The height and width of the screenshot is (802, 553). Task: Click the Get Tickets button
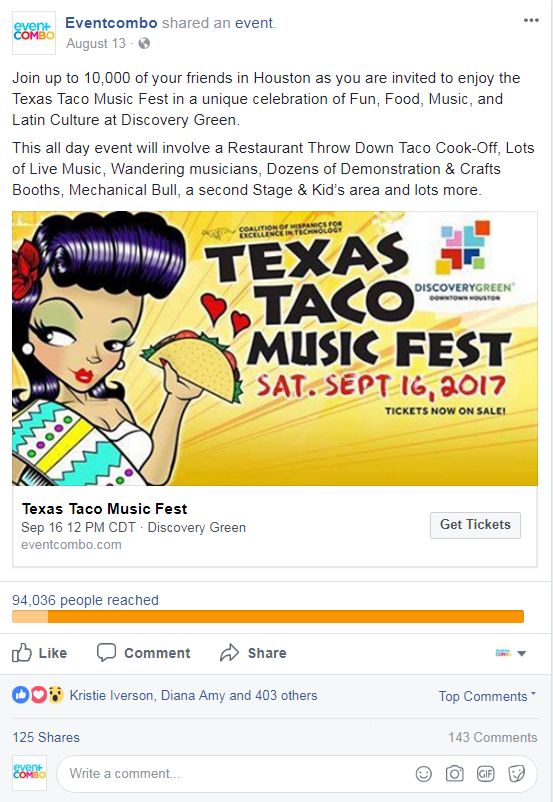click(x=475, y=525)
